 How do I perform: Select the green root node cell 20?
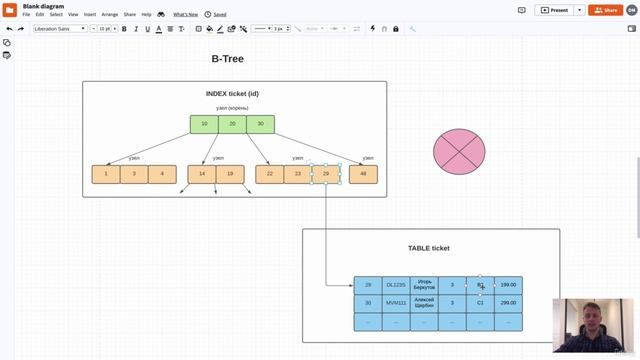[x=232, y=124]
